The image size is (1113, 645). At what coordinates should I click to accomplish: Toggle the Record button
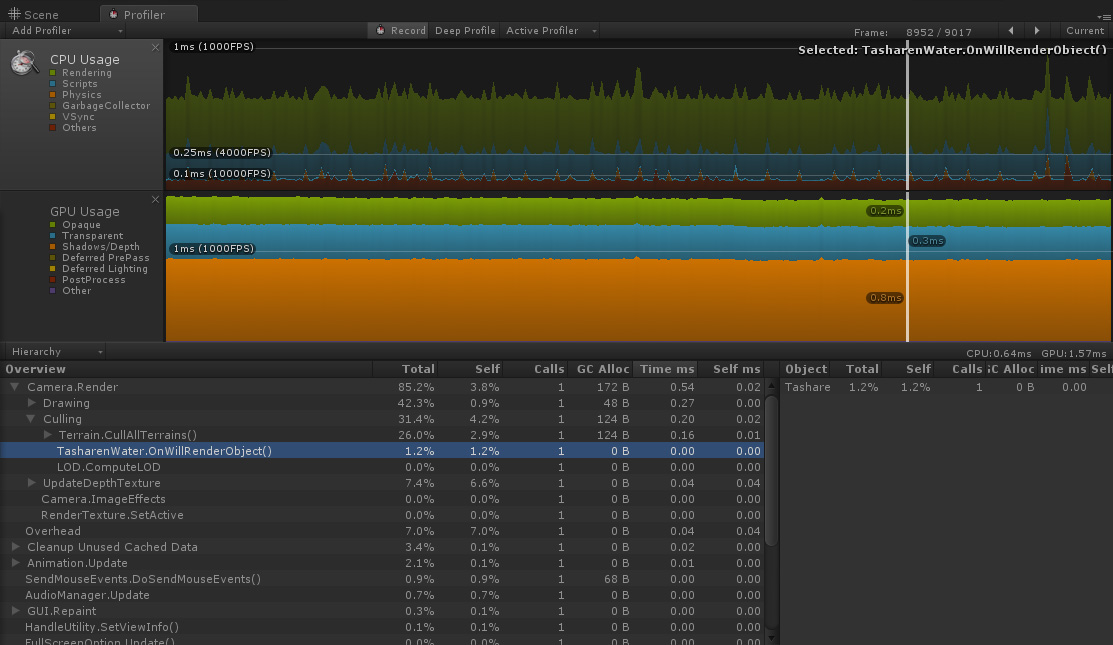[400, 30]
